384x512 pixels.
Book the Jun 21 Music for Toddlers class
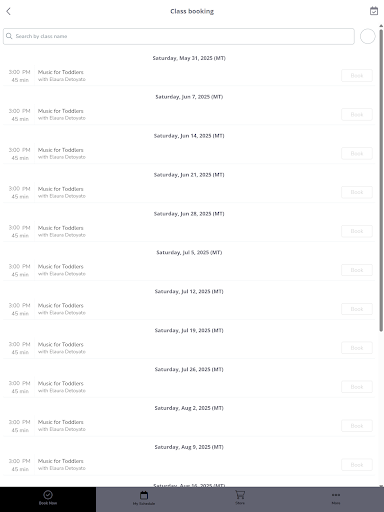357,192
